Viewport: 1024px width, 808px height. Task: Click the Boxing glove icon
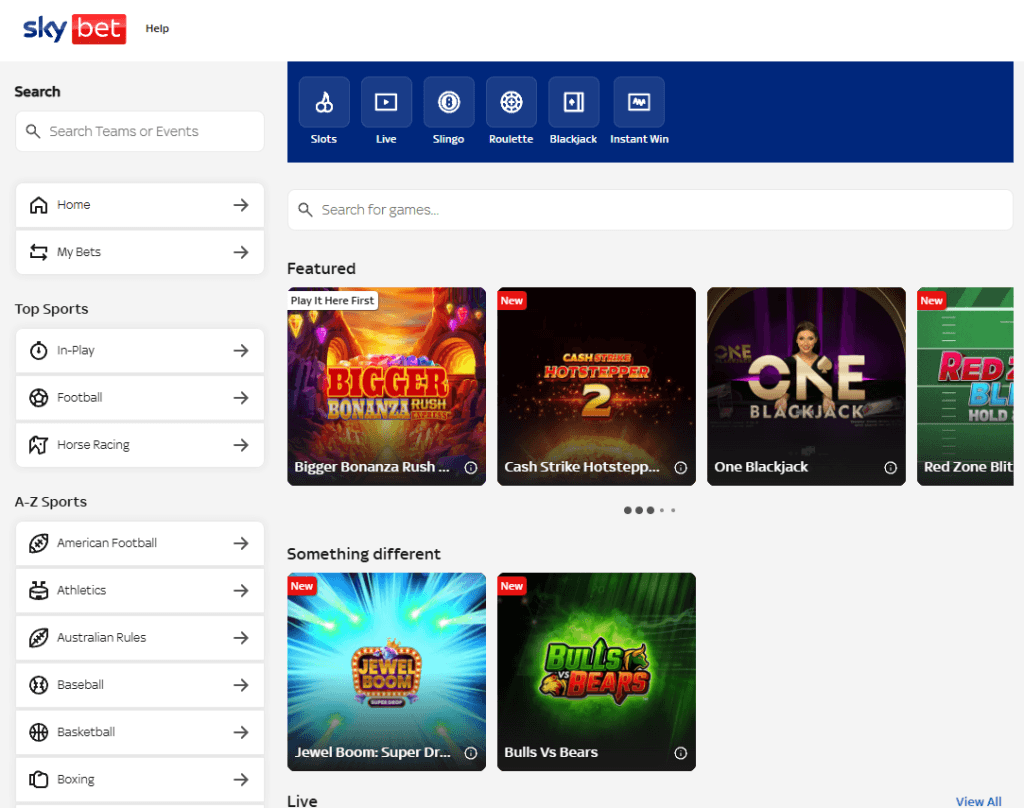pyautogui.click(x=39, y=779)
